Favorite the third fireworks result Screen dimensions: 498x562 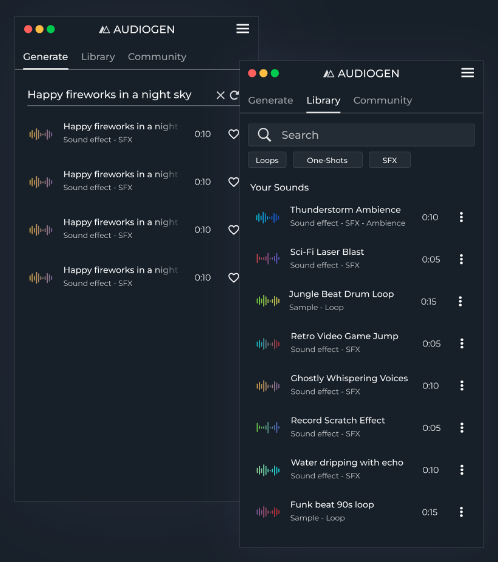tap(233, 230)
